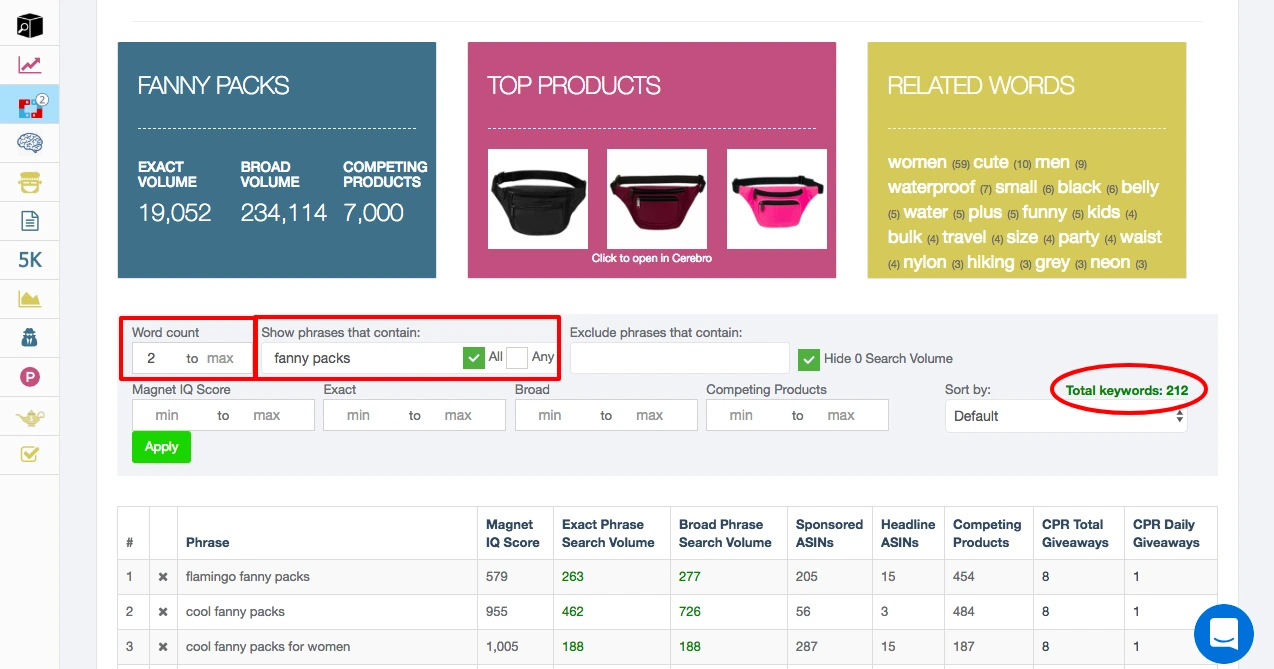Click the related word 'hiking'
This screenshot has width=1274, height=669.
990,262
